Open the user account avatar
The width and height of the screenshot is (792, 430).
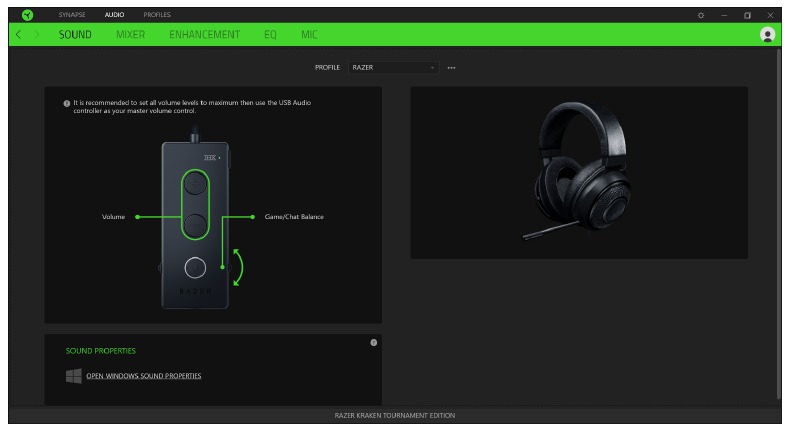pos(767,34)
